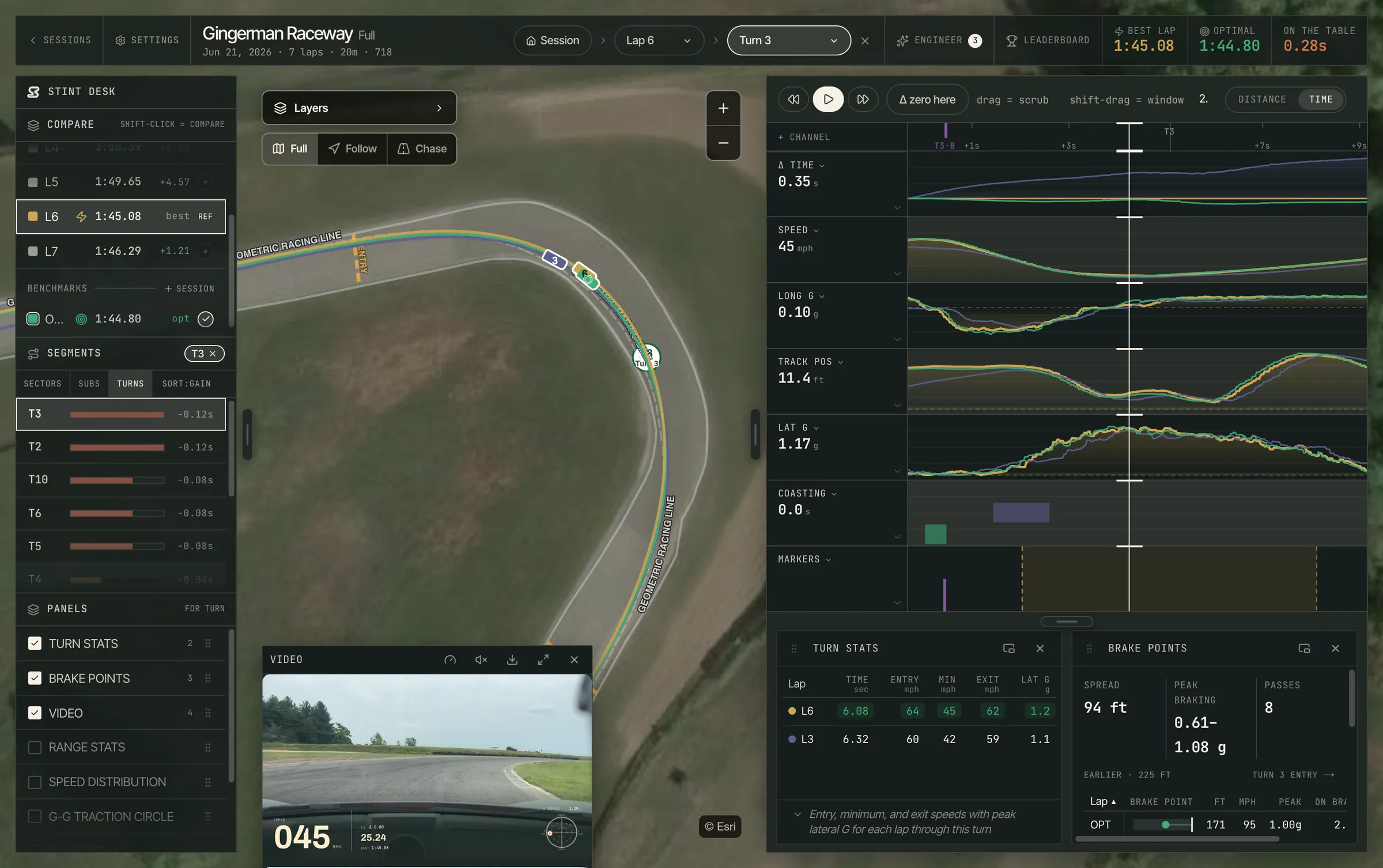Open the Lap 6 dropdown
The height and width of the screenshot is (868, 1383).
(659, 40)
